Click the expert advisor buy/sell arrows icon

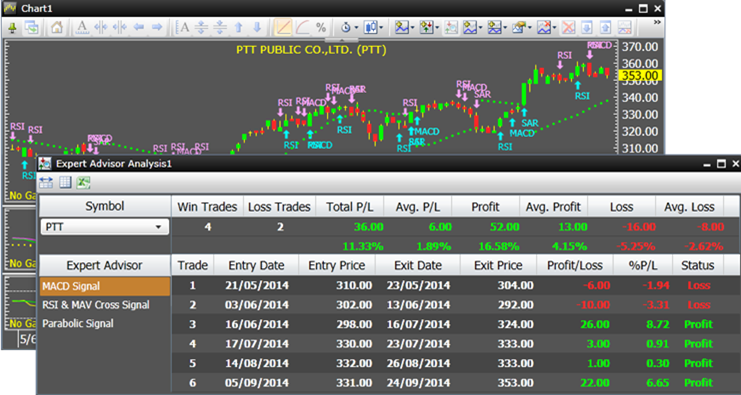click(427, 27)
